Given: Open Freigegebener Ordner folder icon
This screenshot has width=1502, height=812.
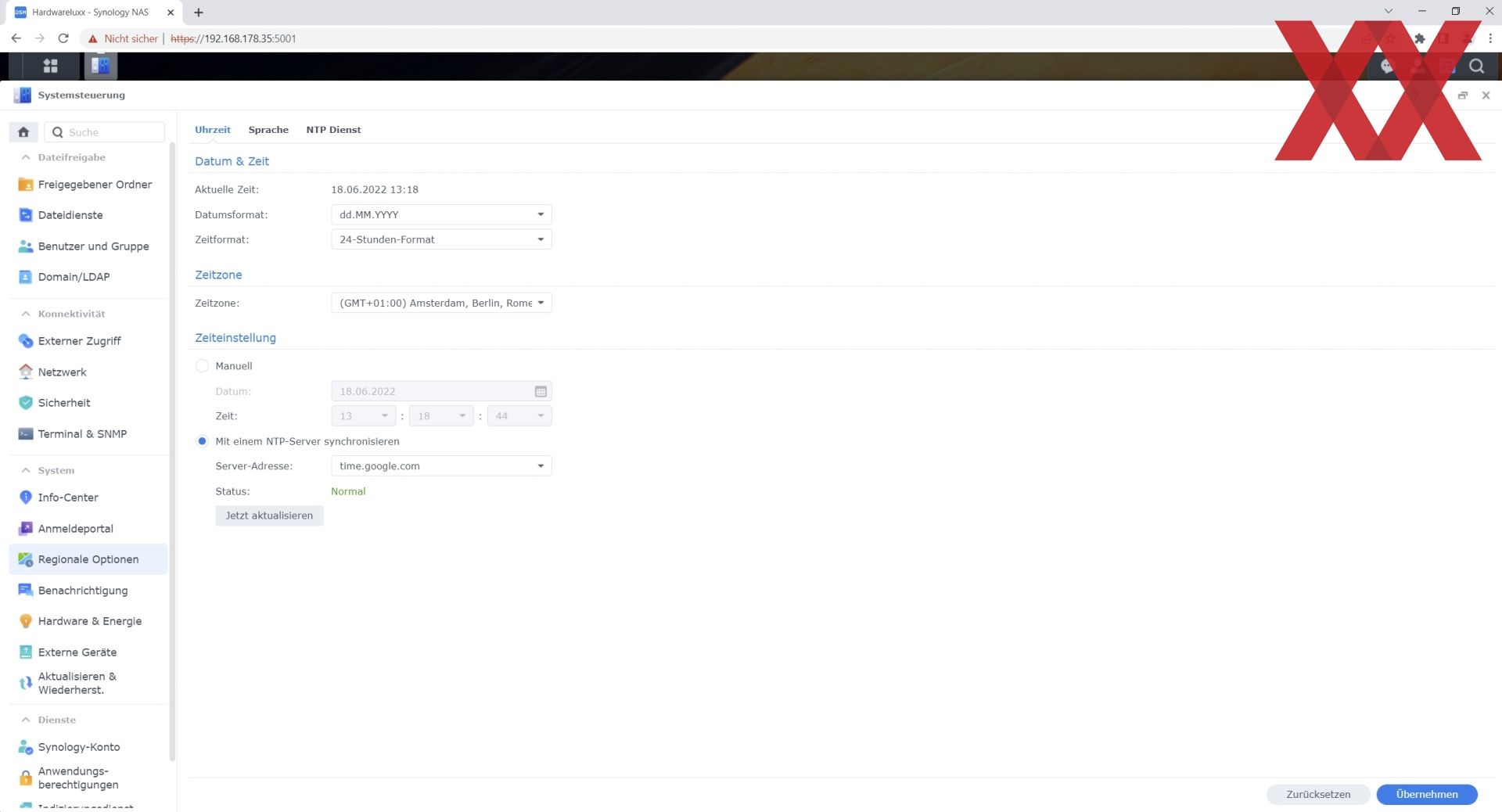Looking at the screenshot, I should (26, 185).
